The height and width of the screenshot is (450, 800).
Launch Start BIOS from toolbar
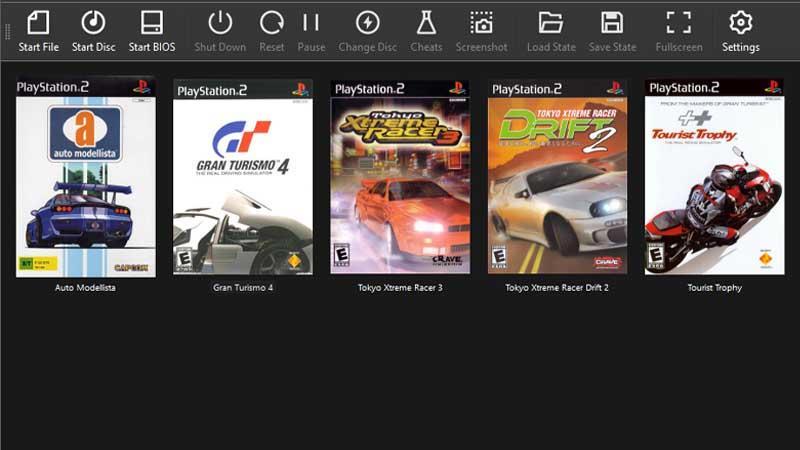click(152, 23)
